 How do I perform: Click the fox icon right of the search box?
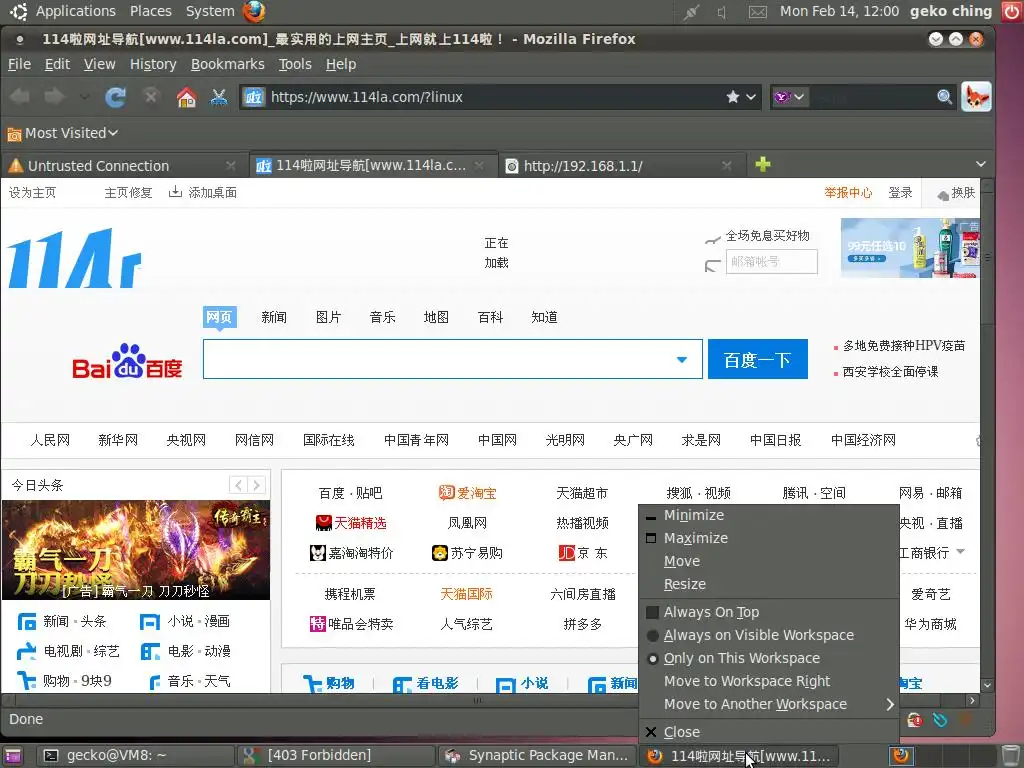(x=976, y=97)
